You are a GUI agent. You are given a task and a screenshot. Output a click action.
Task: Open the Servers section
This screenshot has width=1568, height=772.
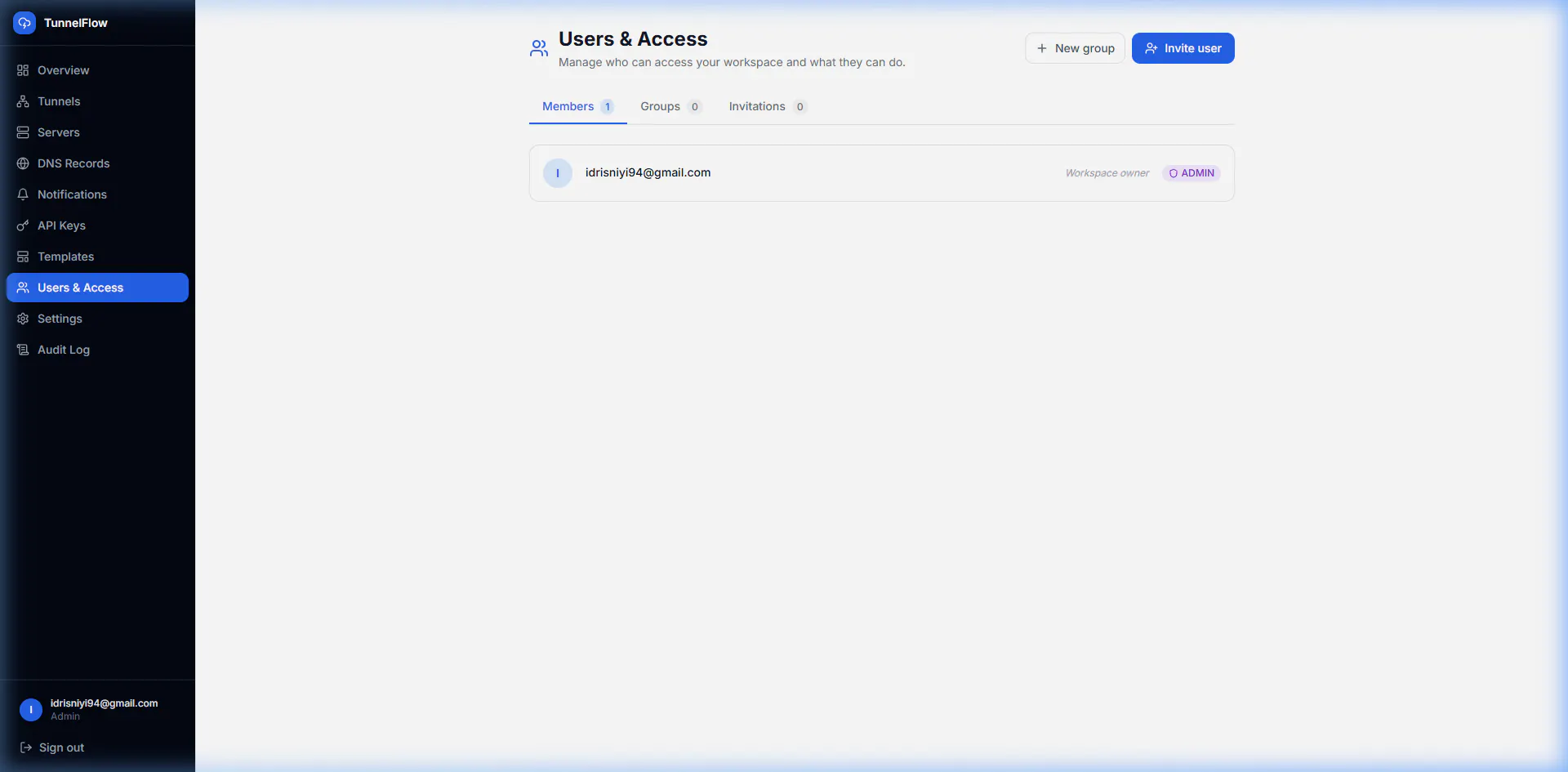[97, 132]
